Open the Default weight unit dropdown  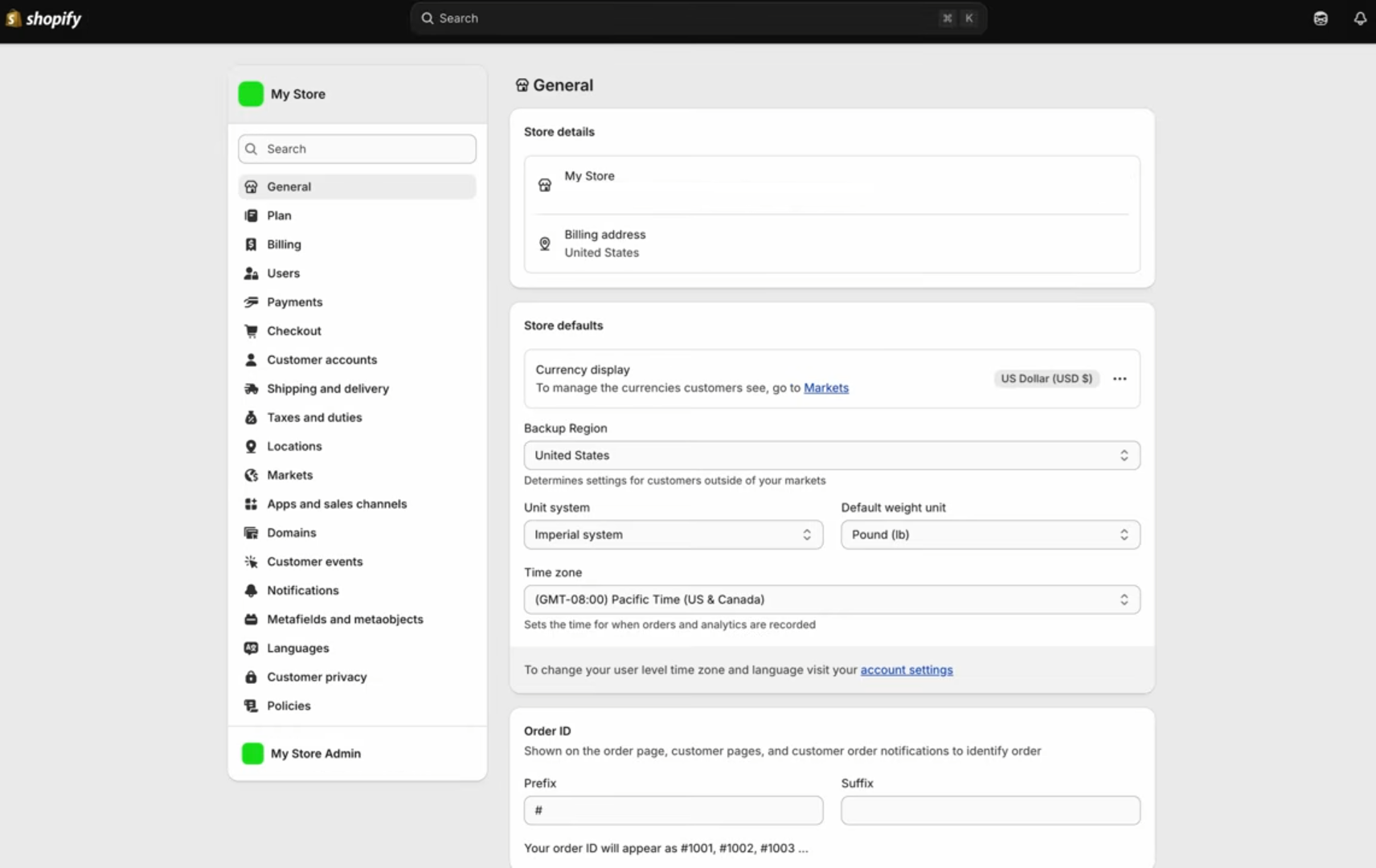coord(990,535)
